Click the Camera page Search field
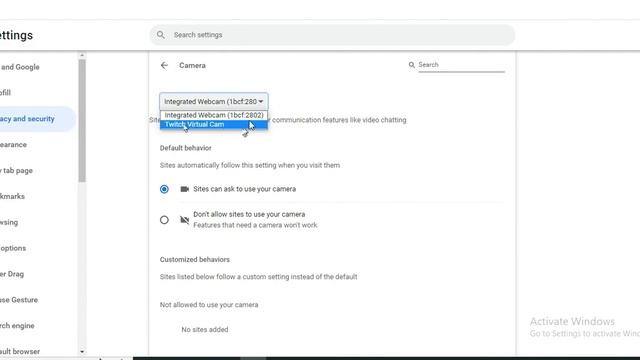 [x=461, y=65]
